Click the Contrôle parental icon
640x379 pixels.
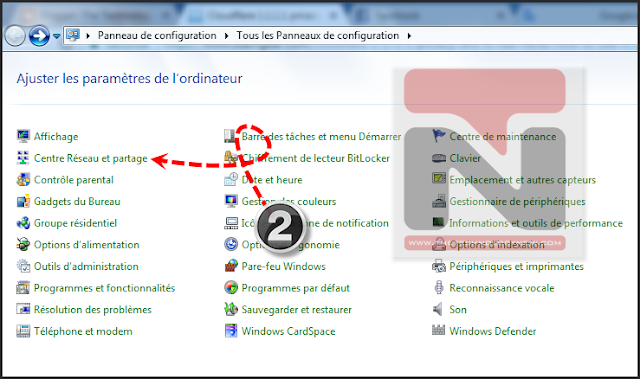point(23,179)
